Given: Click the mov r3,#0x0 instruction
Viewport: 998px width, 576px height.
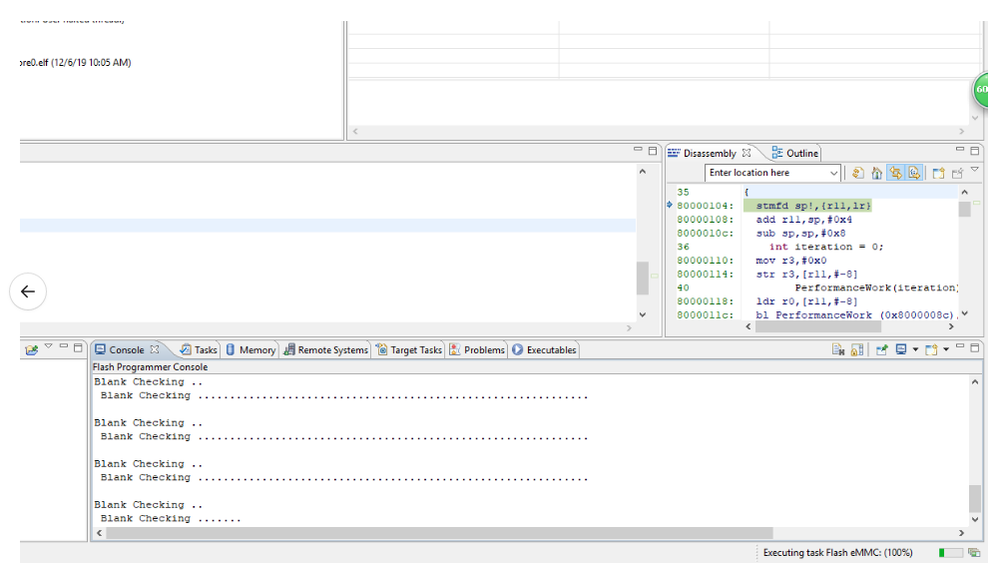Looking at the screenshot, I should tap(791, 260).
